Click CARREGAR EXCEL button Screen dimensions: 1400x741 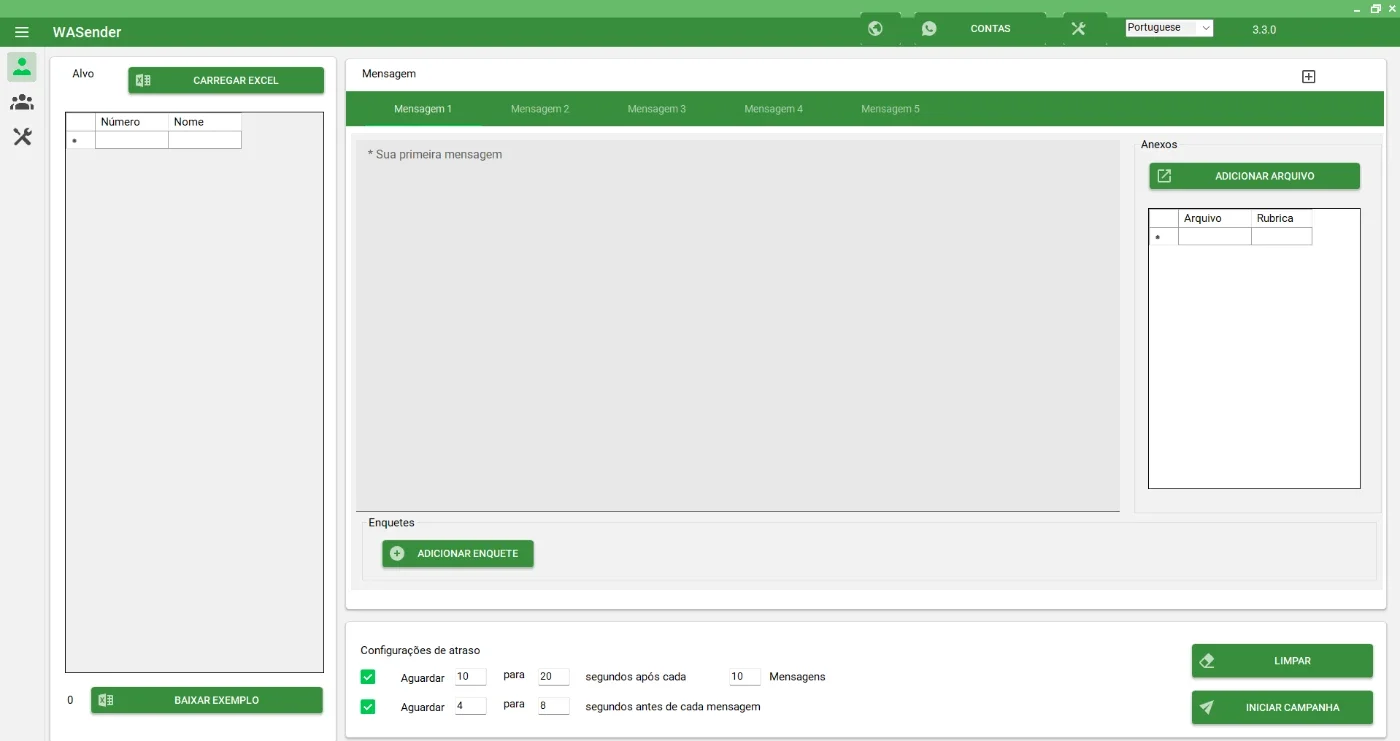click(226, 80)
